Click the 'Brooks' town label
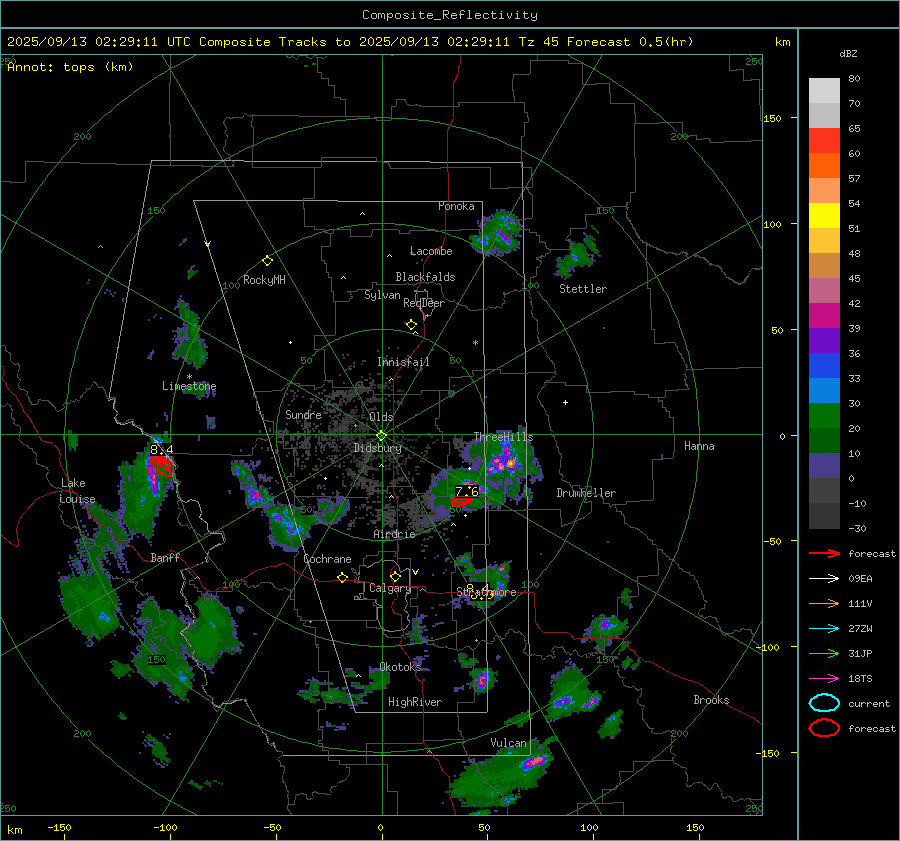 coord(711,700)
